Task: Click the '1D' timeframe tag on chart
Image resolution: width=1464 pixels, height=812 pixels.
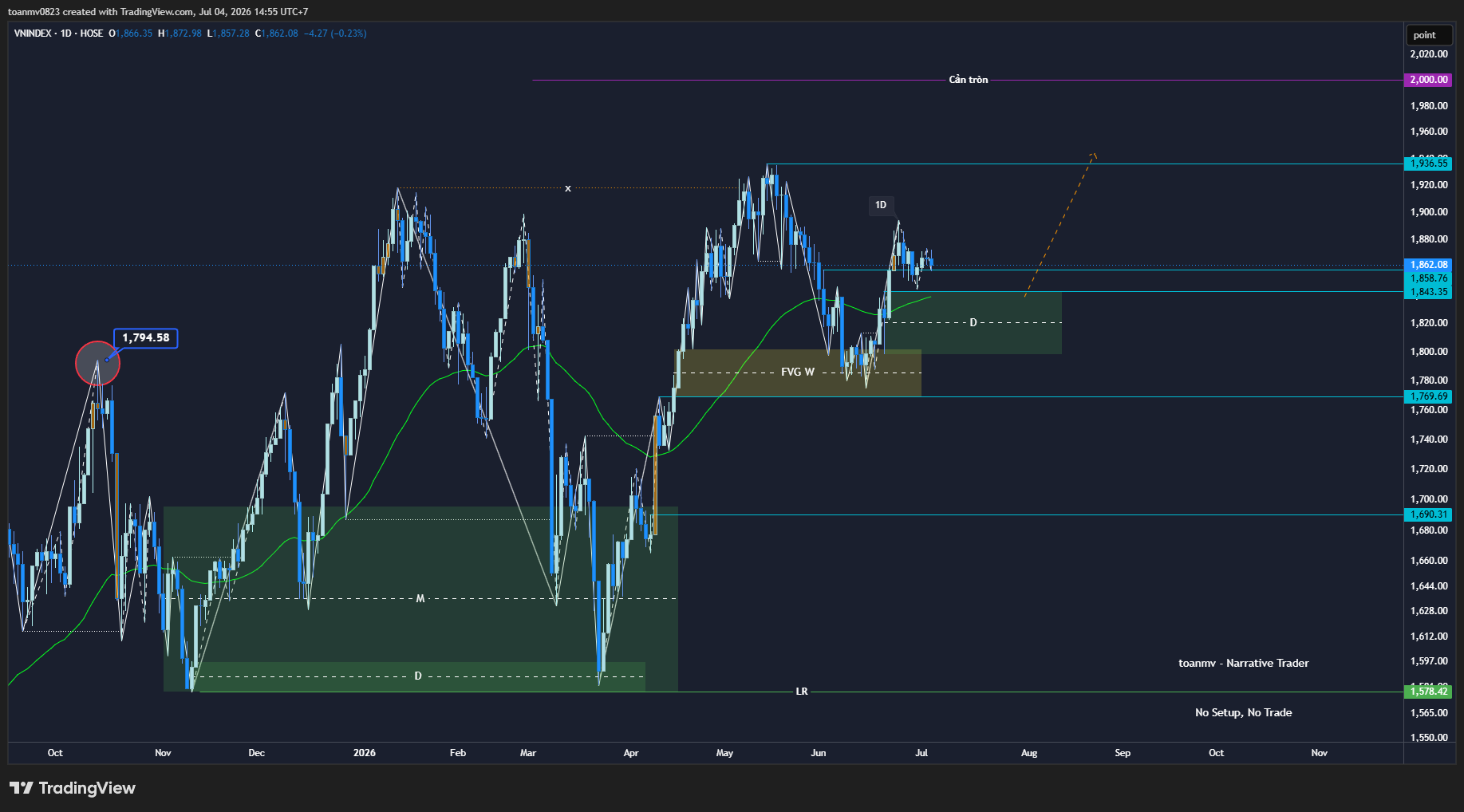Action: pos(881,205)
